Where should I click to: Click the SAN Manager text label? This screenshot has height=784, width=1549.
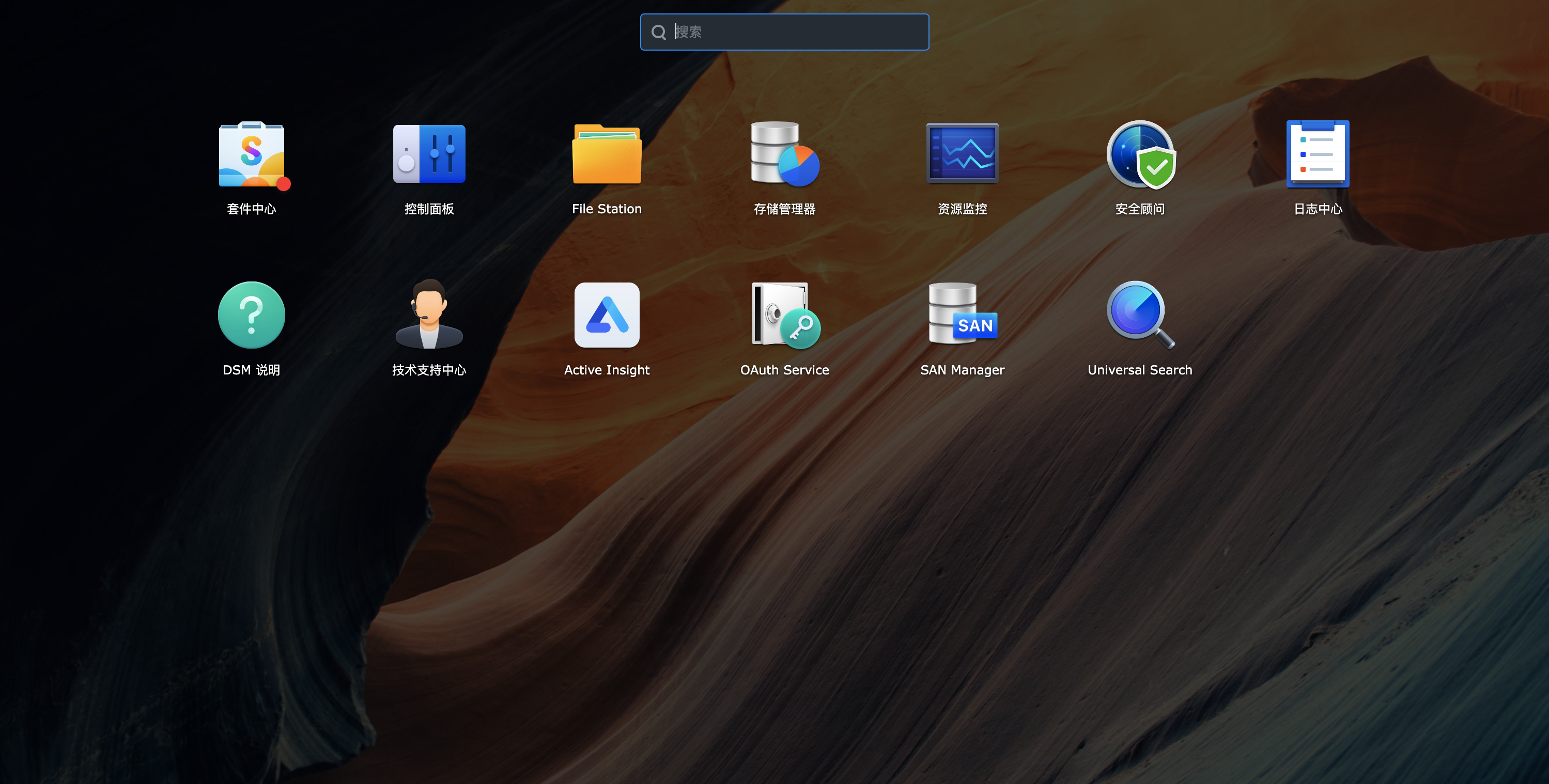coord(962,370)
